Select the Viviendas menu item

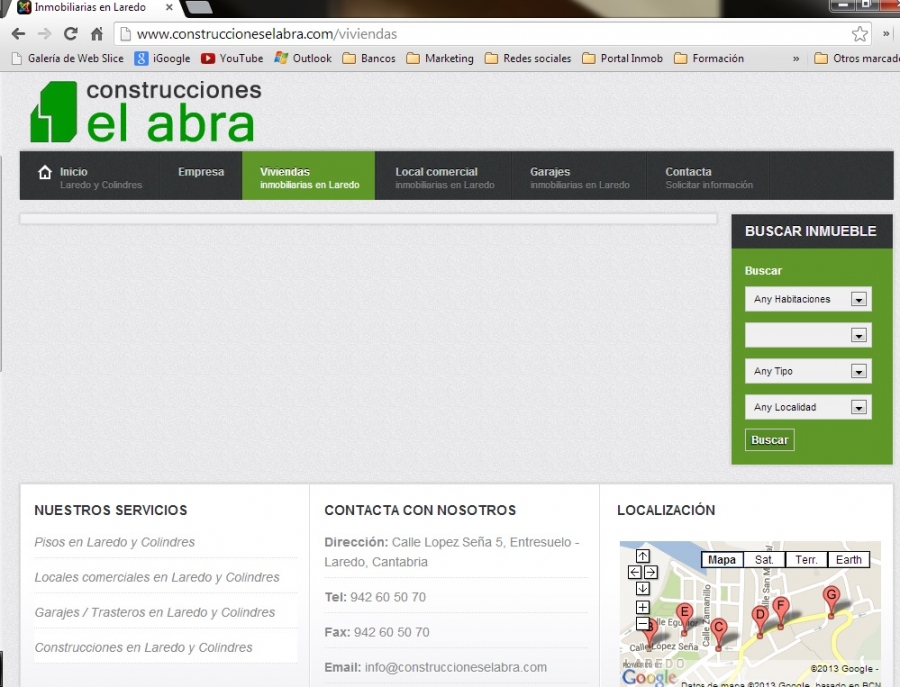(x=309, y=177)
